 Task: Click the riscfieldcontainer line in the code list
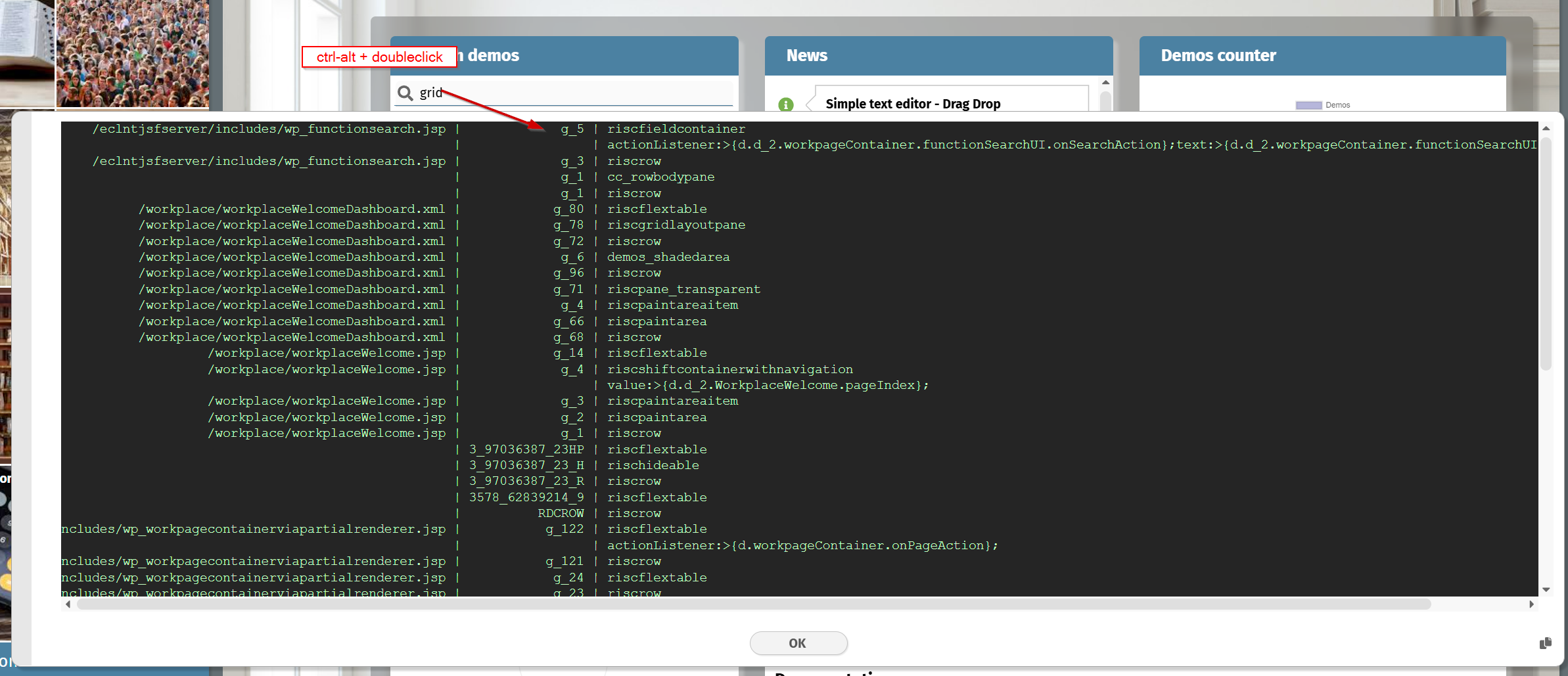[676, 129]
